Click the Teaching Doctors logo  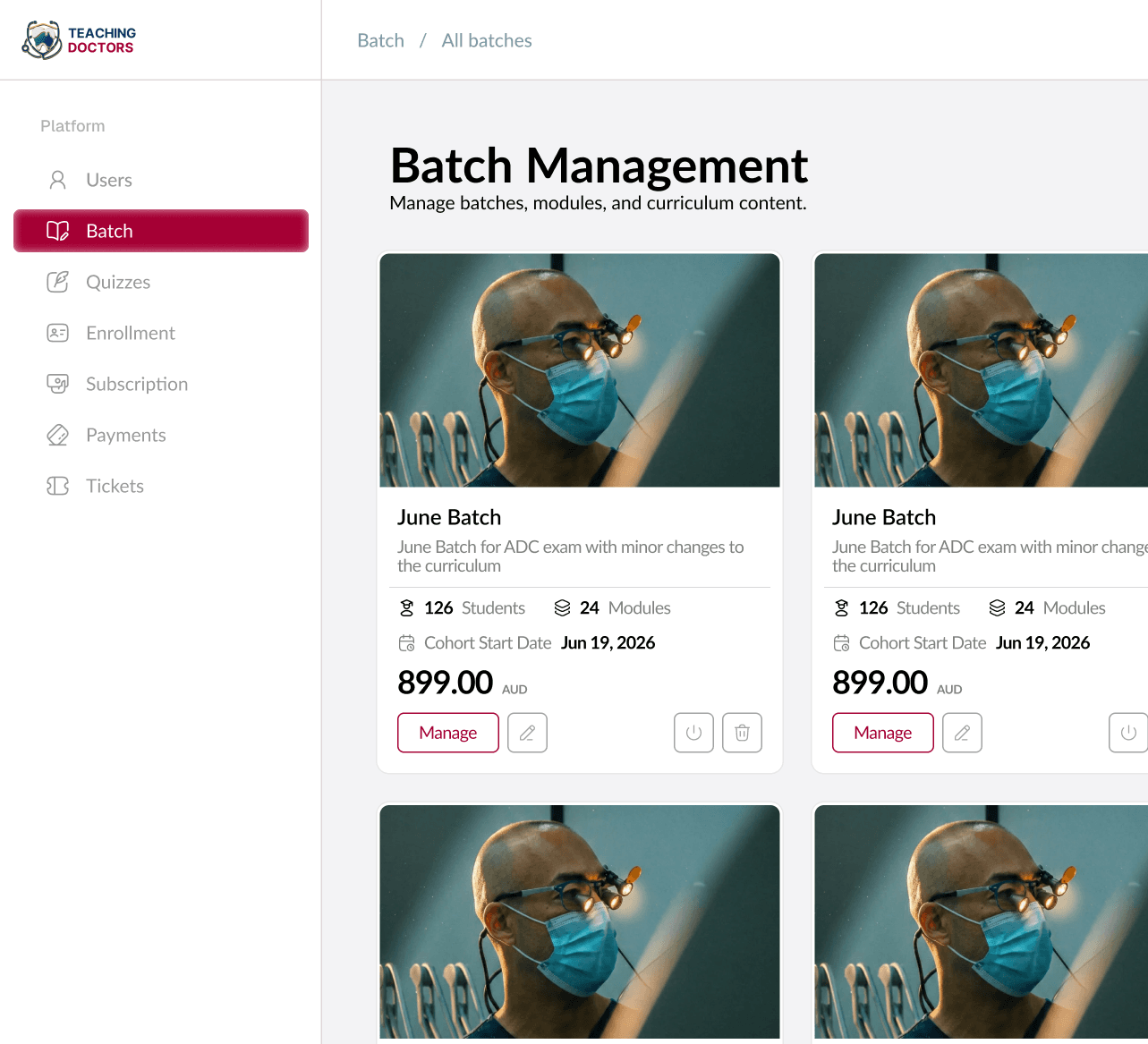79,40
